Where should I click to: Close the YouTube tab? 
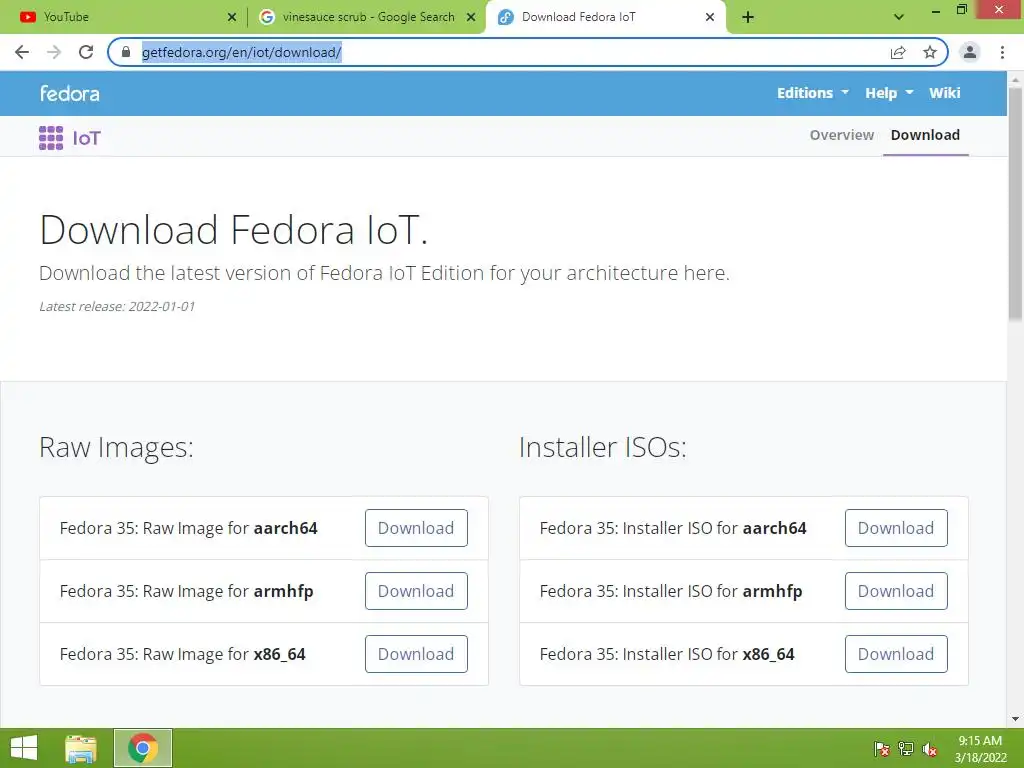[x=232, y=17]
